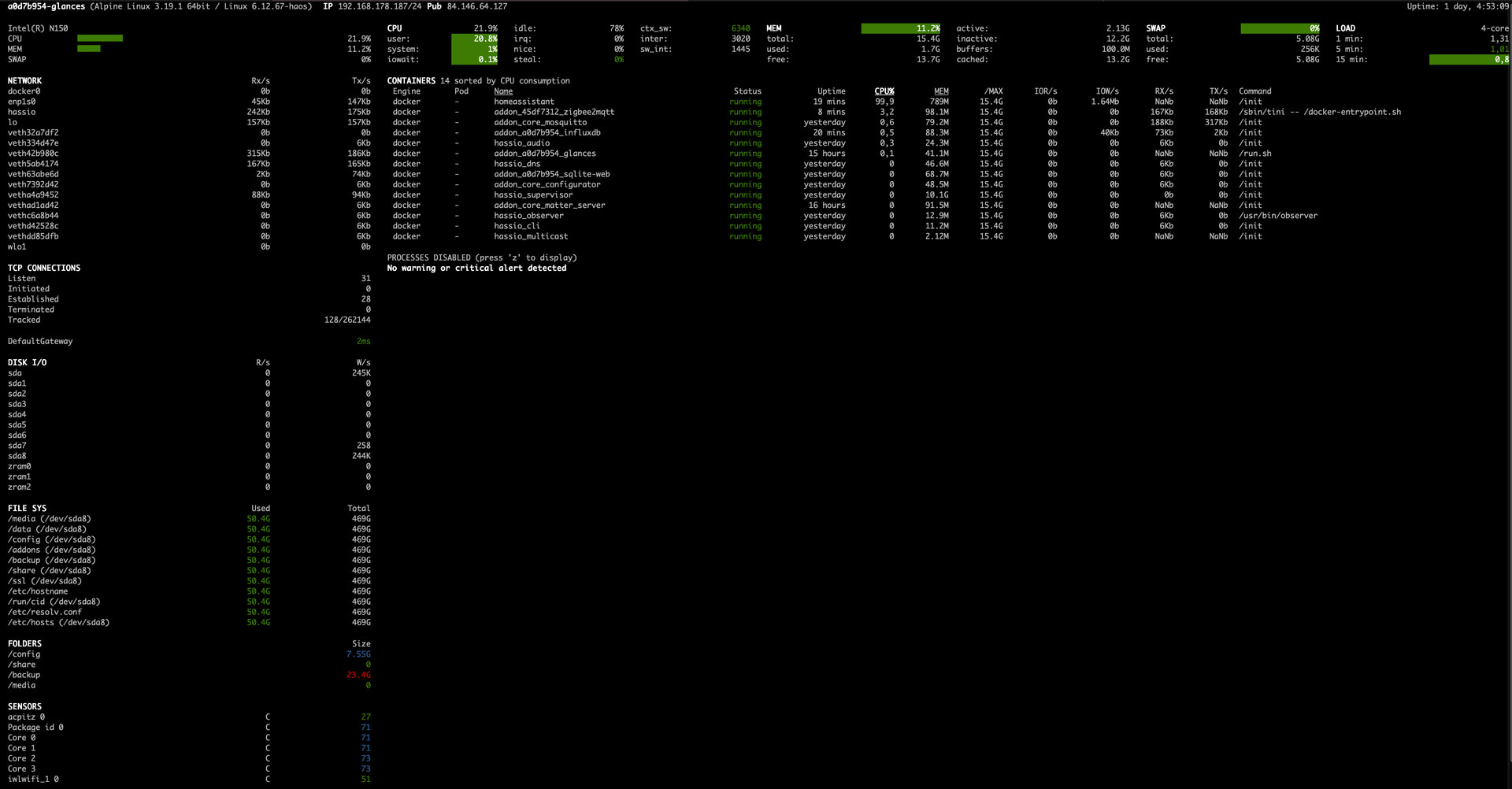Click the MEM column header in containers table
The image size is (1512, 789).
pyautogui.click(x=941, y=91)
